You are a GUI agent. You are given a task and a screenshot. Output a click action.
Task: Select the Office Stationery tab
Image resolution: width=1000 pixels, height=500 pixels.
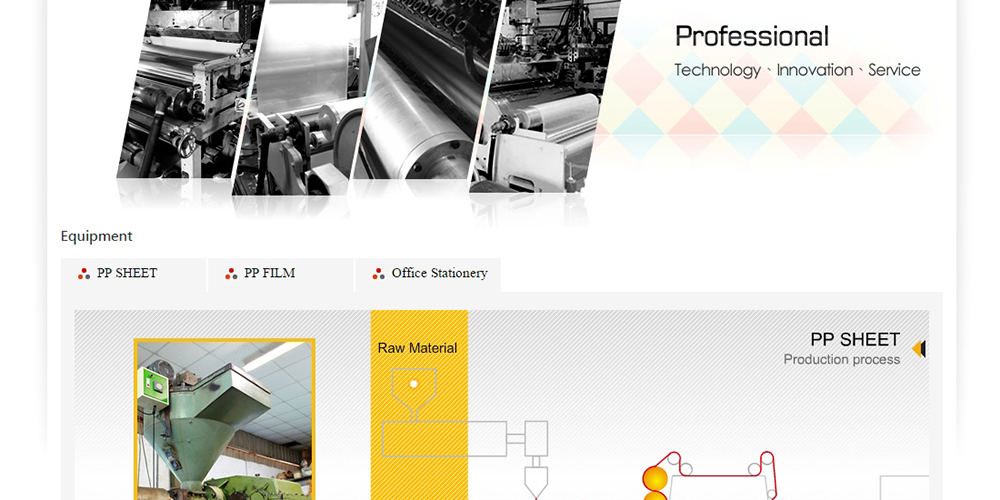(428, 275)
